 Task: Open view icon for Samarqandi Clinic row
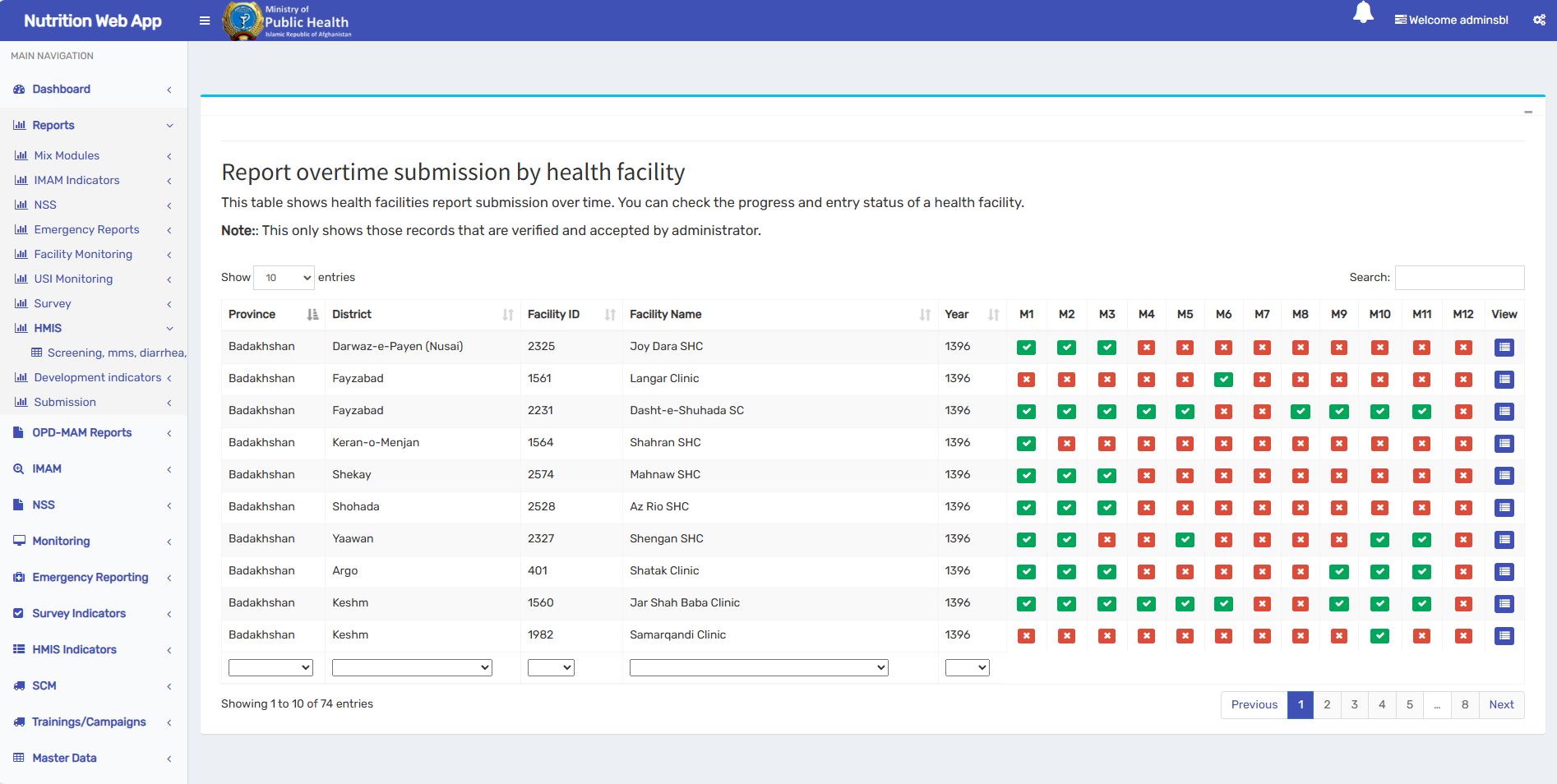pos(1504,636)
